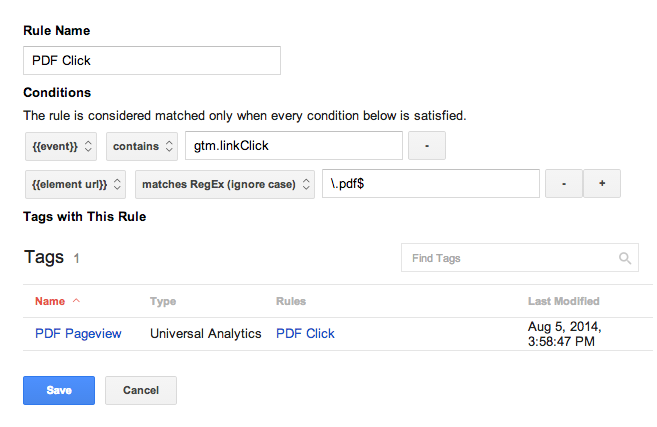Add a new condition with plus button
This screenshot has height=427, width=657.
(x=602, y=184)
